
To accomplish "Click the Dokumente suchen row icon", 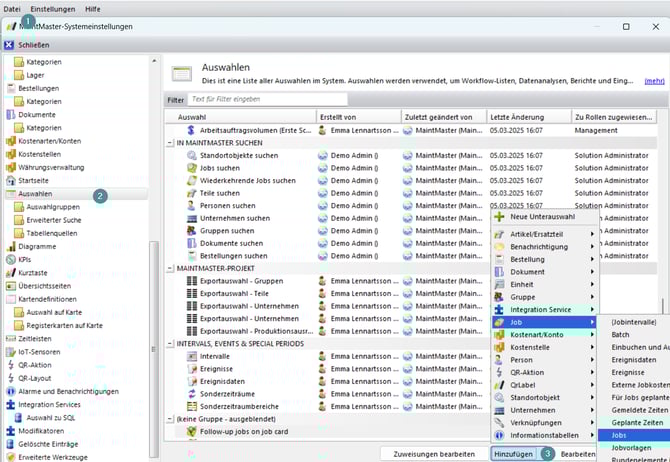I will coord(192,243).
